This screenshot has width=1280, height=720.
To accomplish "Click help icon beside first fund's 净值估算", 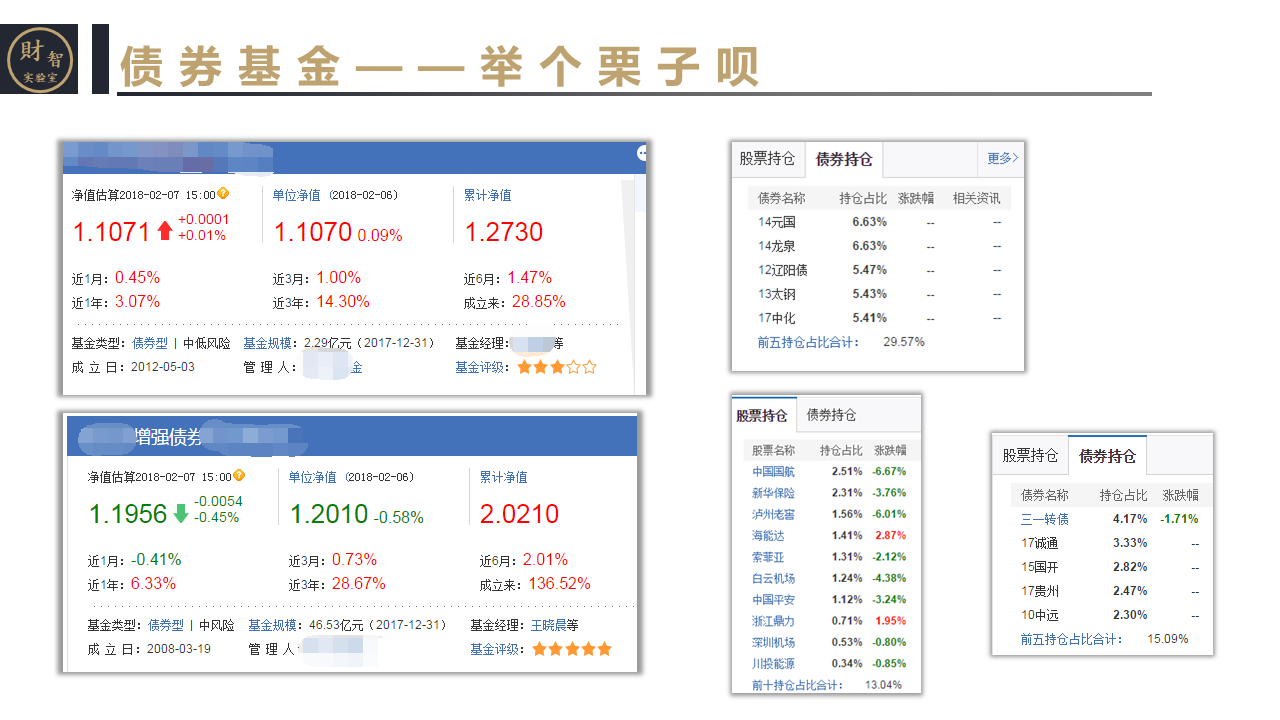I will 223,194.
